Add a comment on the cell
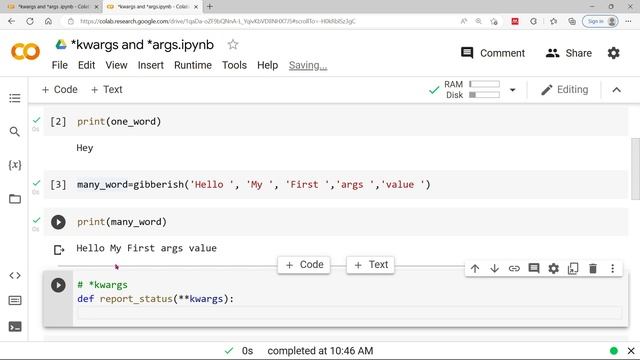640x360 pixels. [x=533, y=269]
